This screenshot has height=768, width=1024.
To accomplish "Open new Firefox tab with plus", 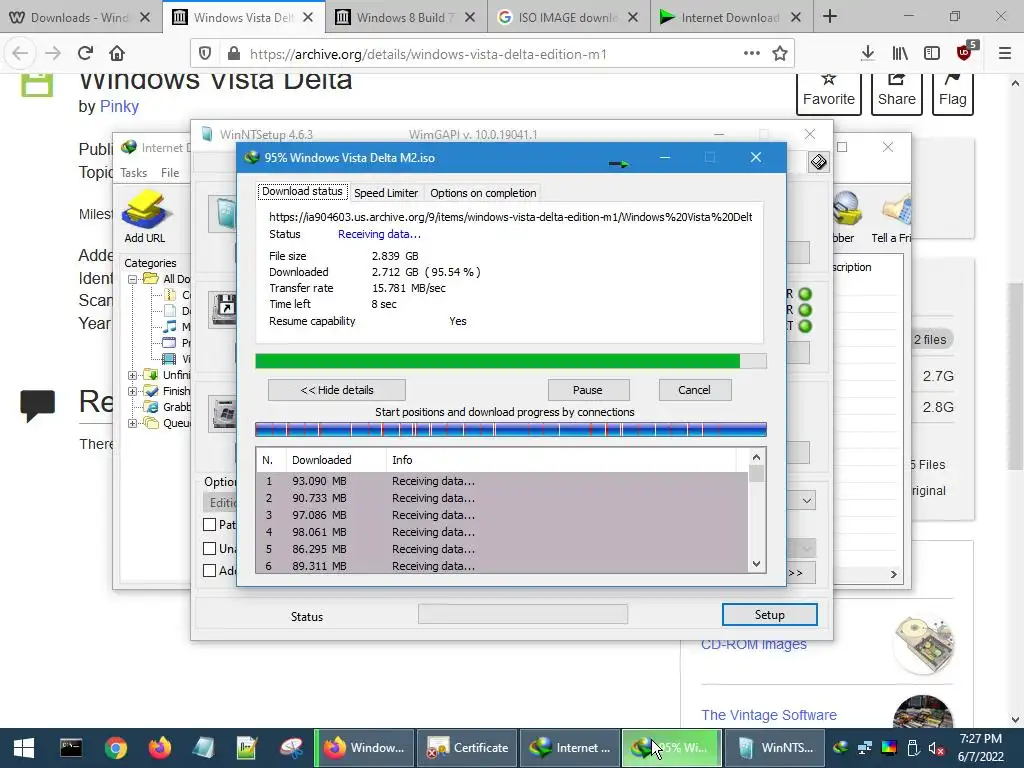I will (x=829, y=16).
